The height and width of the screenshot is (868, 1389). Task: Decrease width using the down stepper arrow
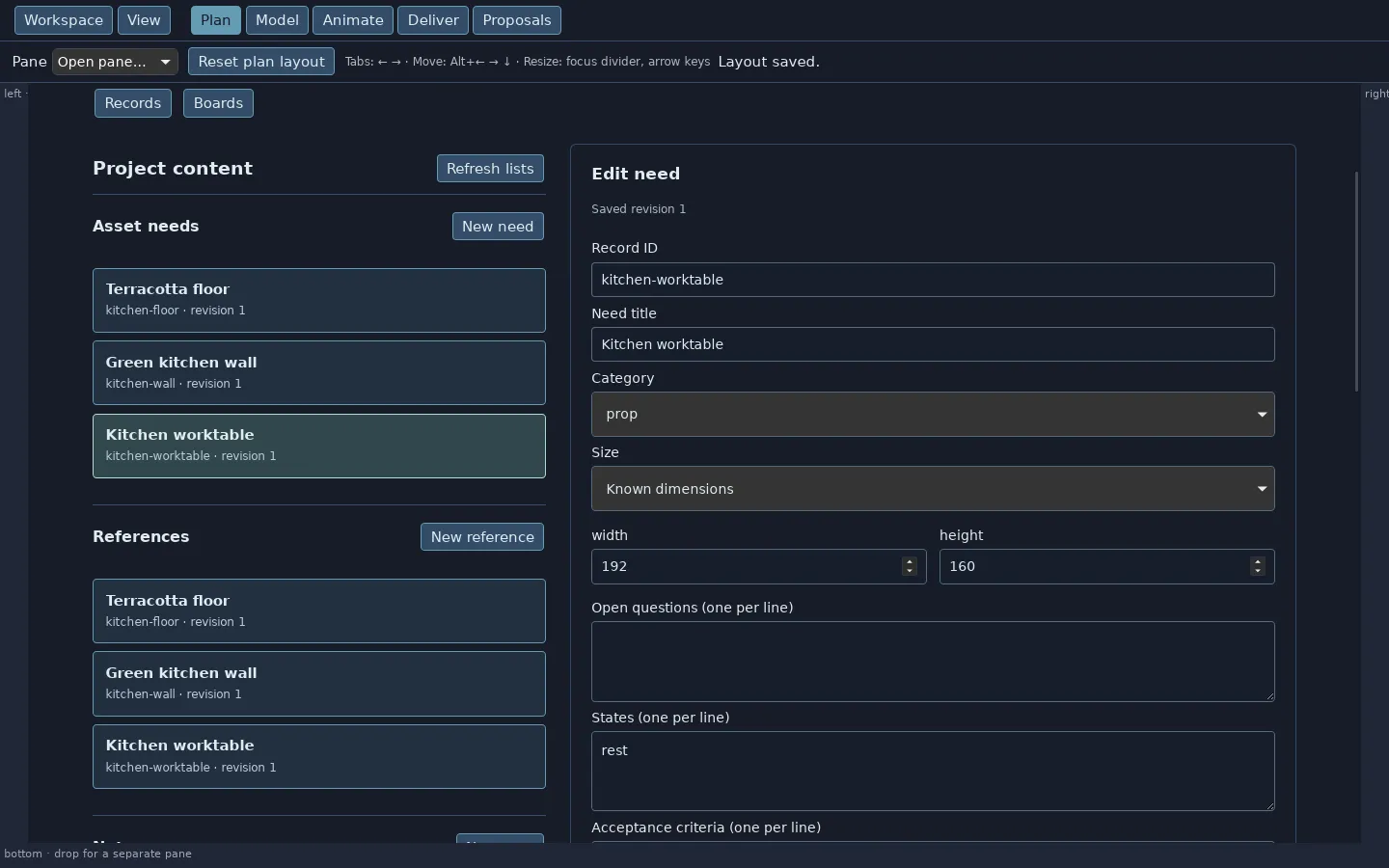pos(909,571)
